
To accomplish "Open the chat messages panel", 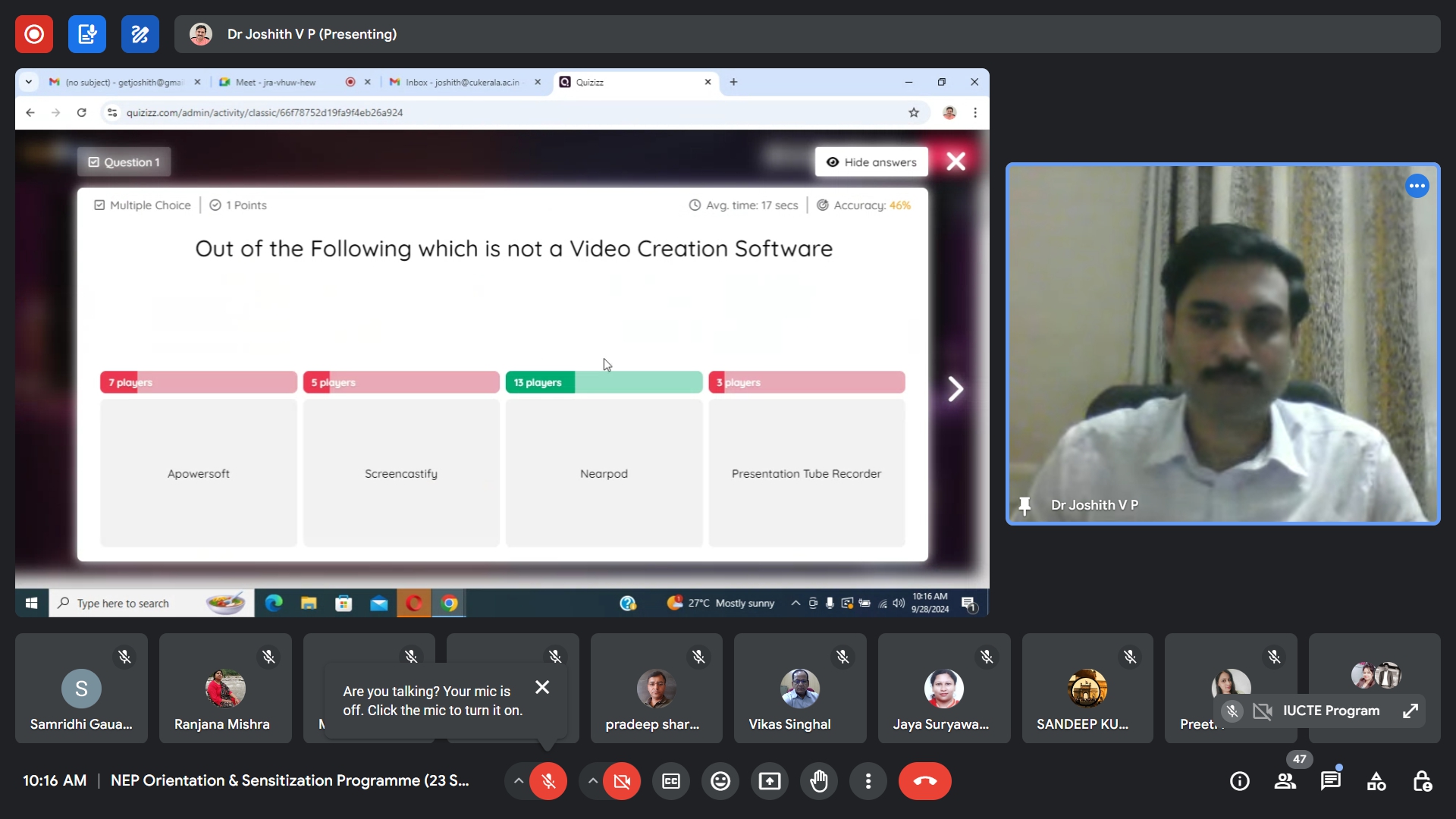I will (1331, 781).
